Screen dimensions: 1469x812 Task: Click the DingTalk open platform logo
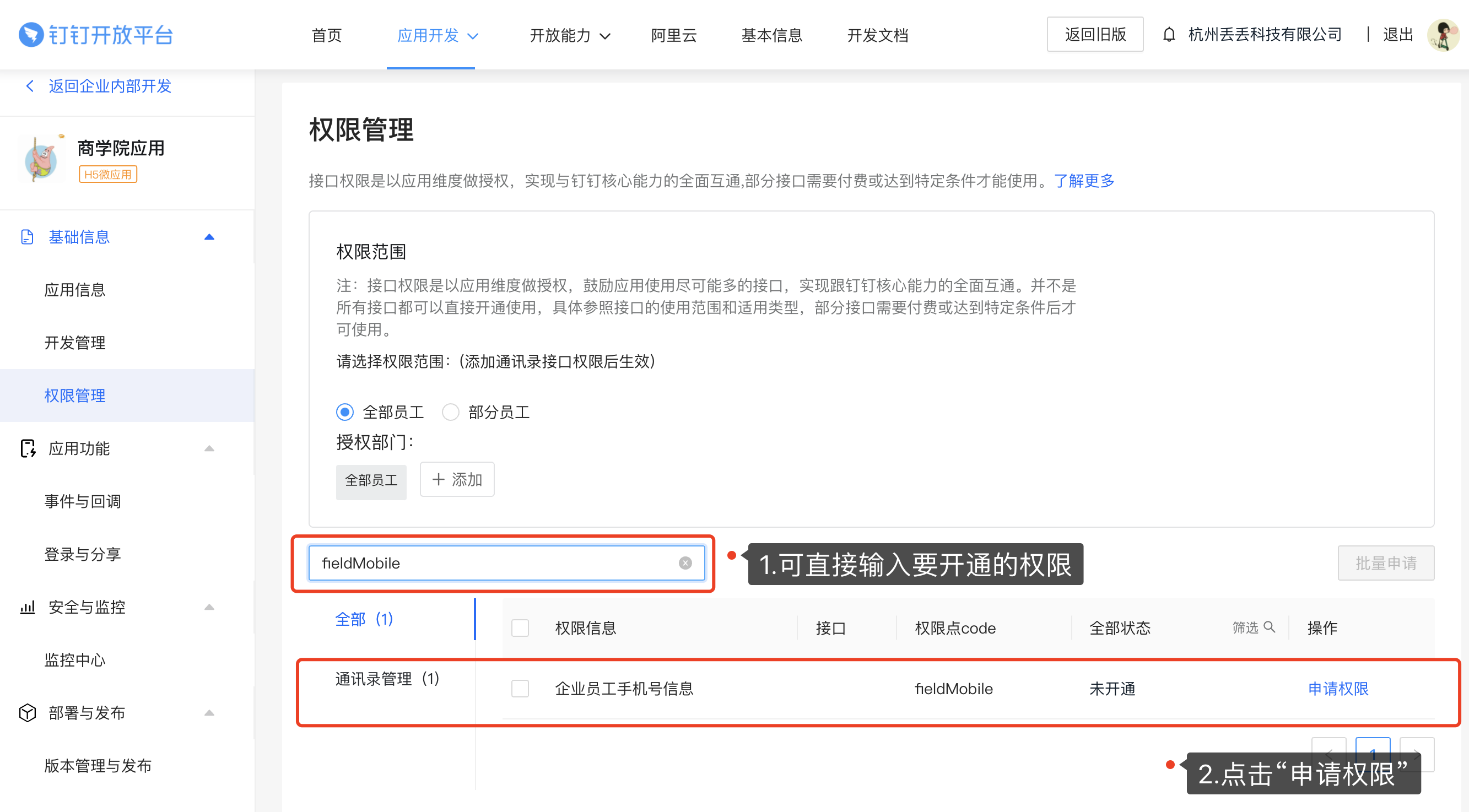96,35
